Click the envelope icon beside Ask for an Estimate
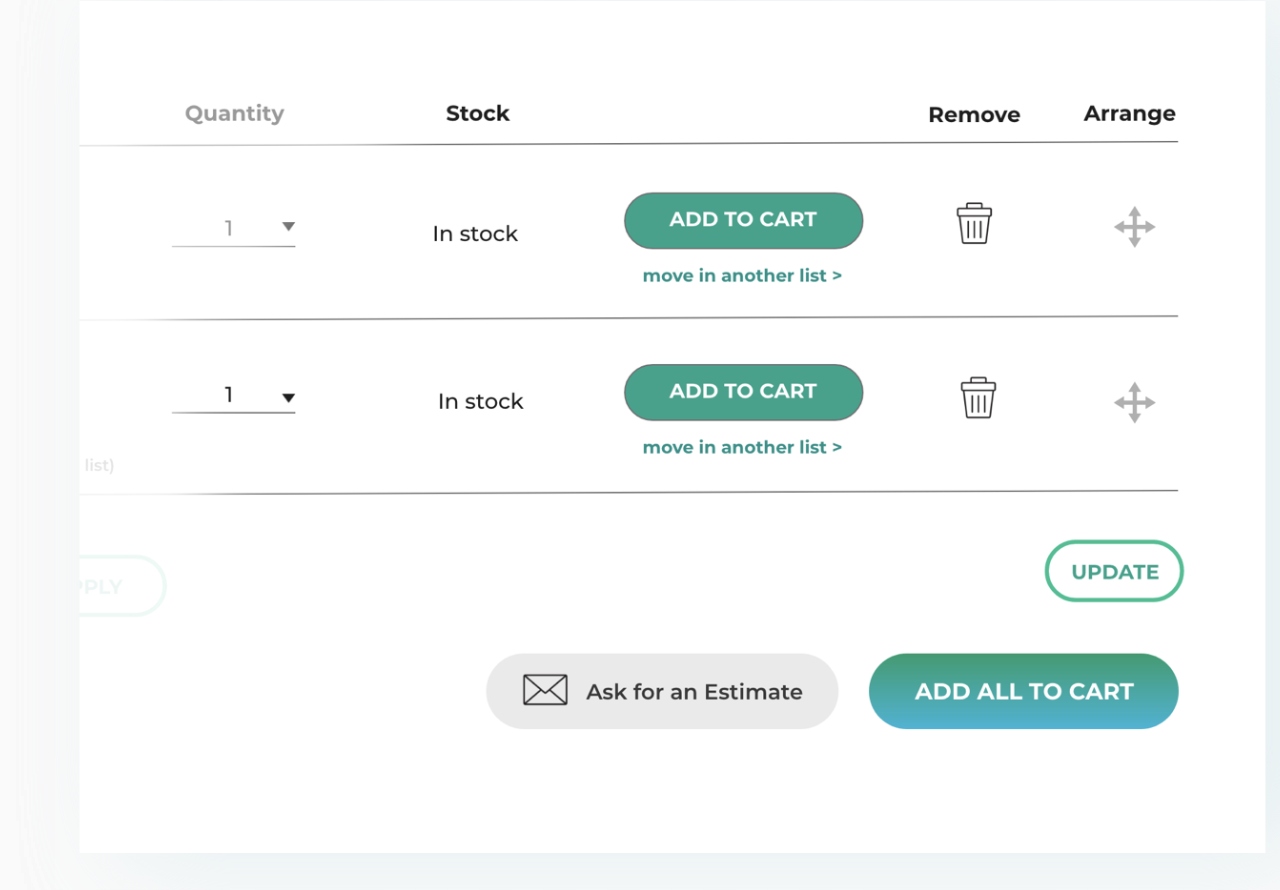 (545, 691)
